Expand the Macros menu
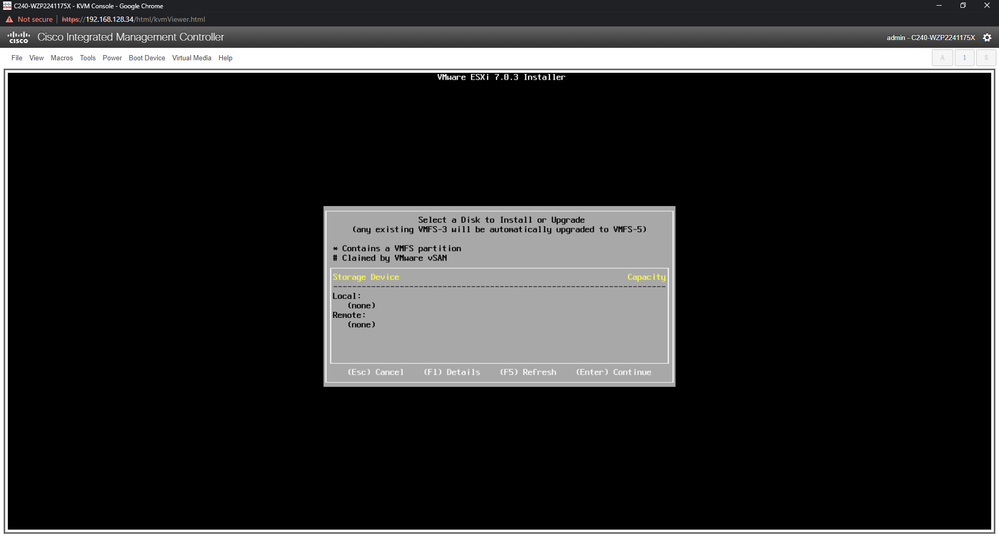The height and width of the screenshot is (541, 999). coord(62,58)
